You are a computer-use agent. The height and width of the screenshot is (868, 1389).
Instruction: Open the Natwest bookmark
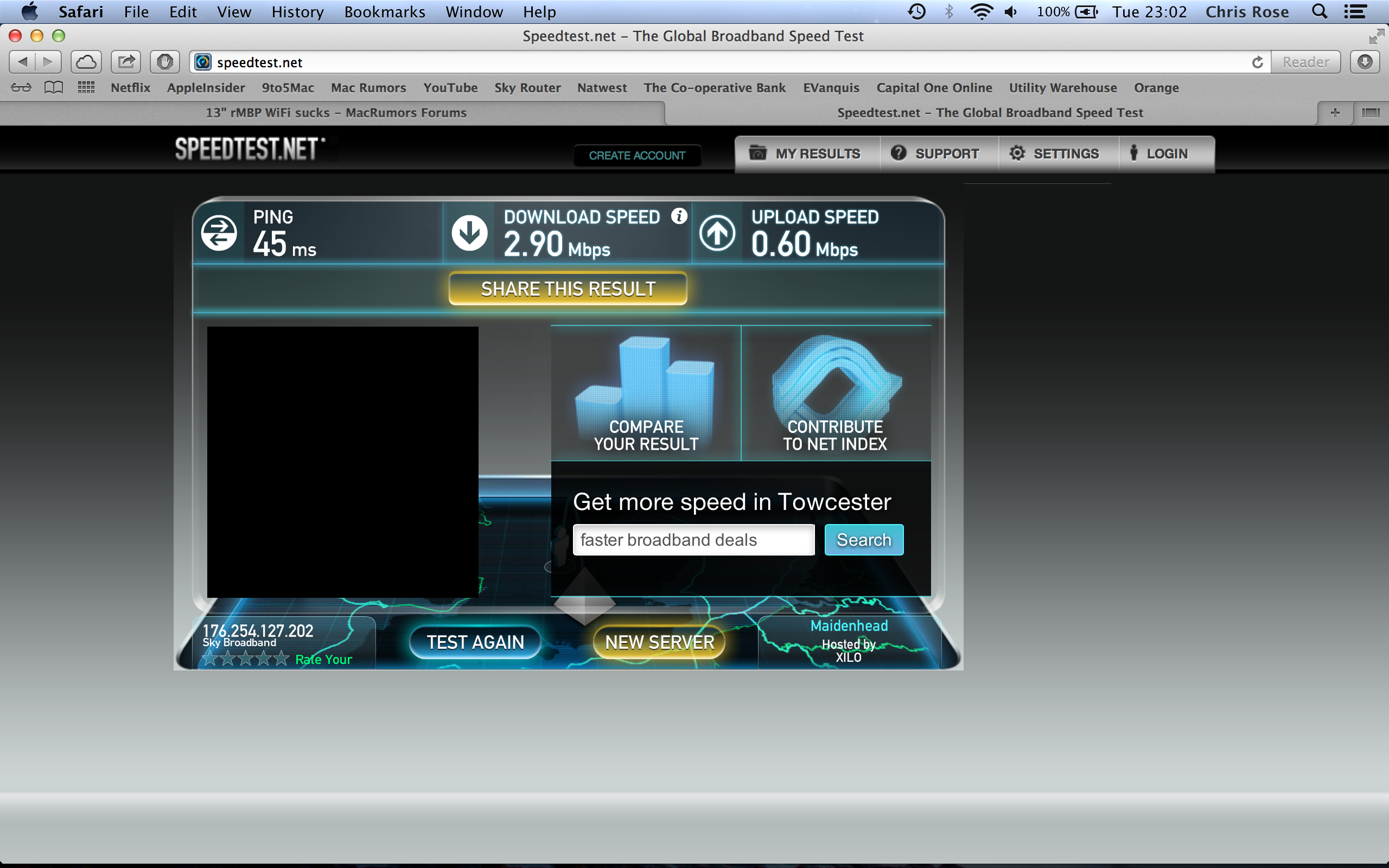(602, 88)
